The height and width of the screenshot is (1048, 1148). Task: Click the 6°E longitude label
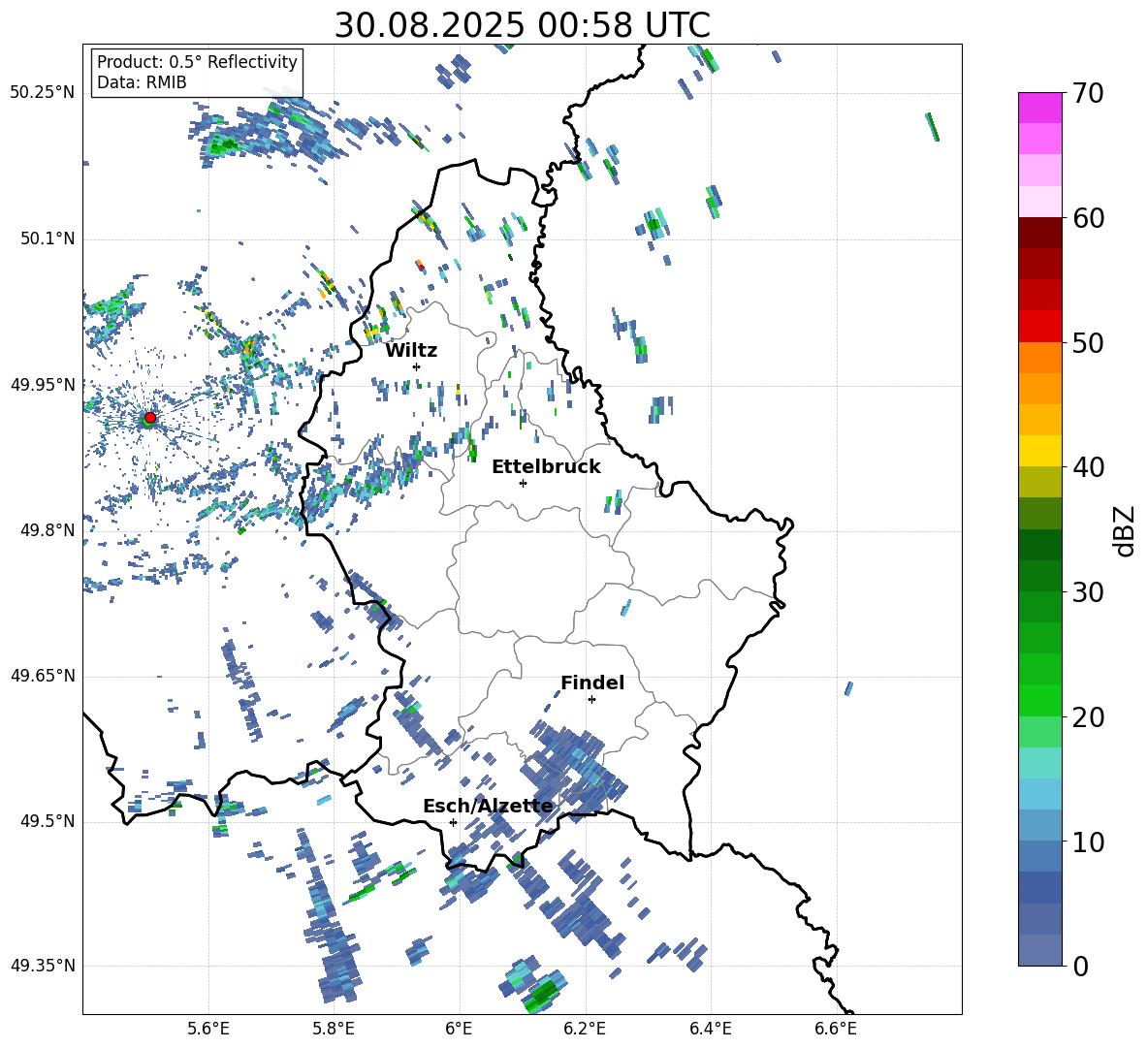(459, 1029)
